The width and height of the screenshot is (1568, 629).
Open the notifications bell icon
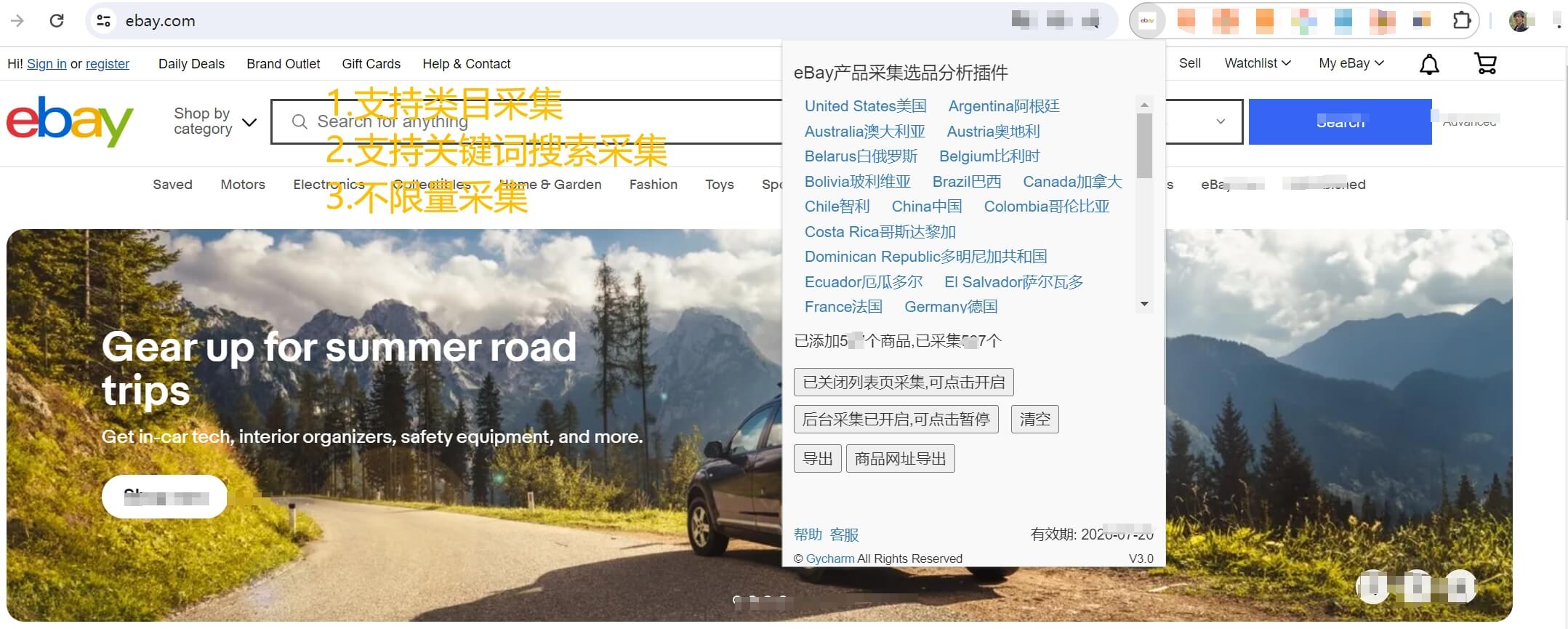coord(1429,64)
